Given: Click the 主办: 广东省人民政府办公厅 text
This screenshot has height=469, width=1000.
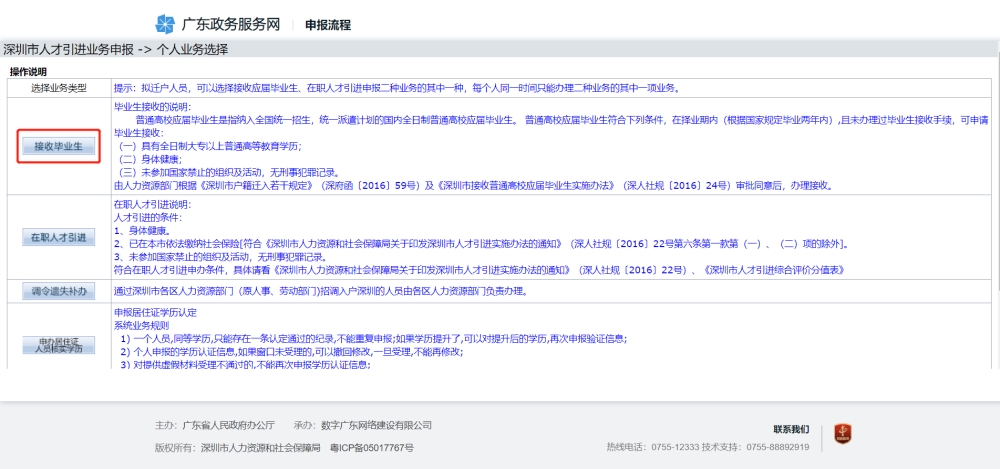Looking at the screenshot, I should (215, 425).
